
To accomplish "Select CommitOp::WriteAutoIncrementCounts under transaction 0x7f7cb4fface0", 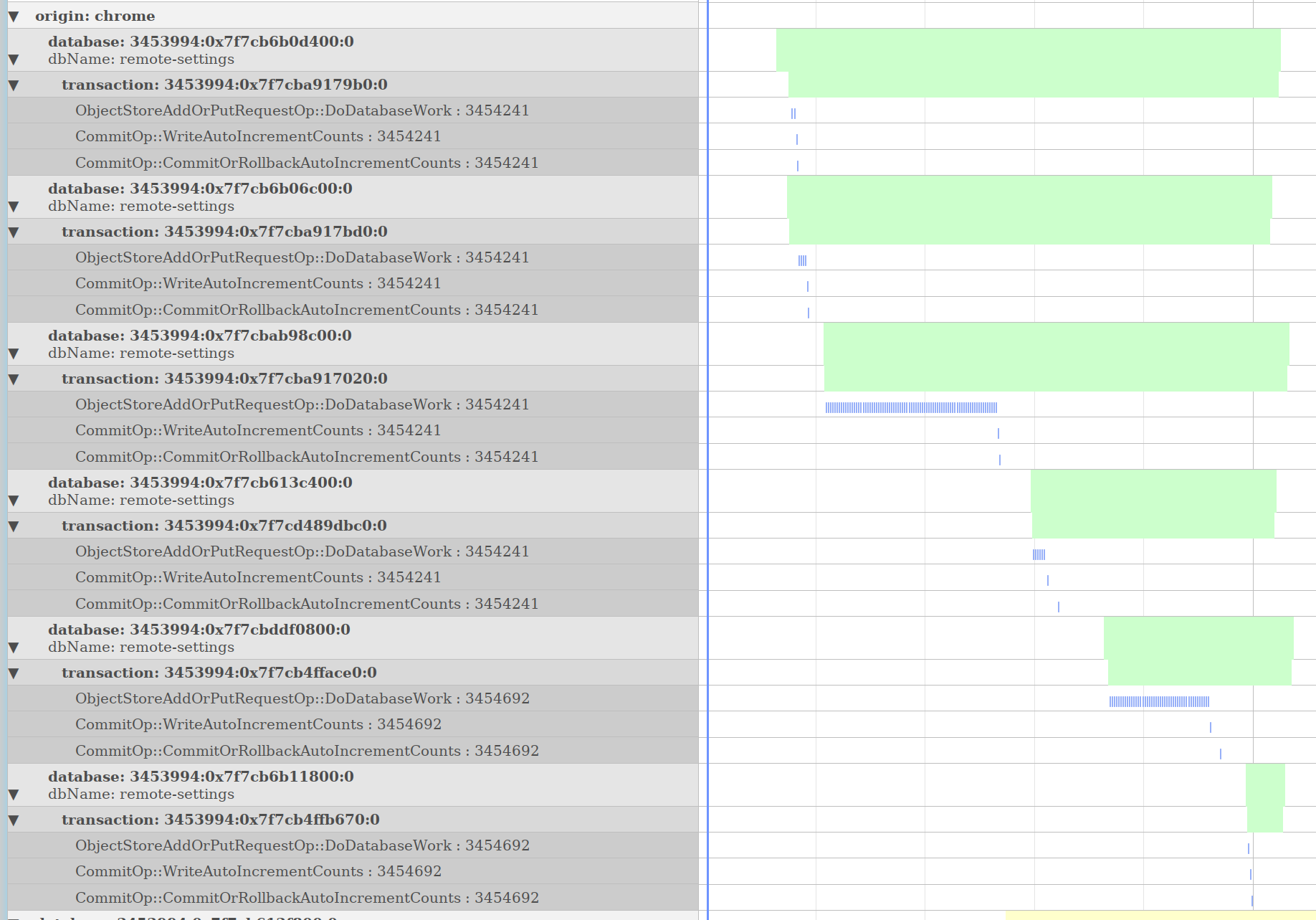I will click(x=353, y=724).
